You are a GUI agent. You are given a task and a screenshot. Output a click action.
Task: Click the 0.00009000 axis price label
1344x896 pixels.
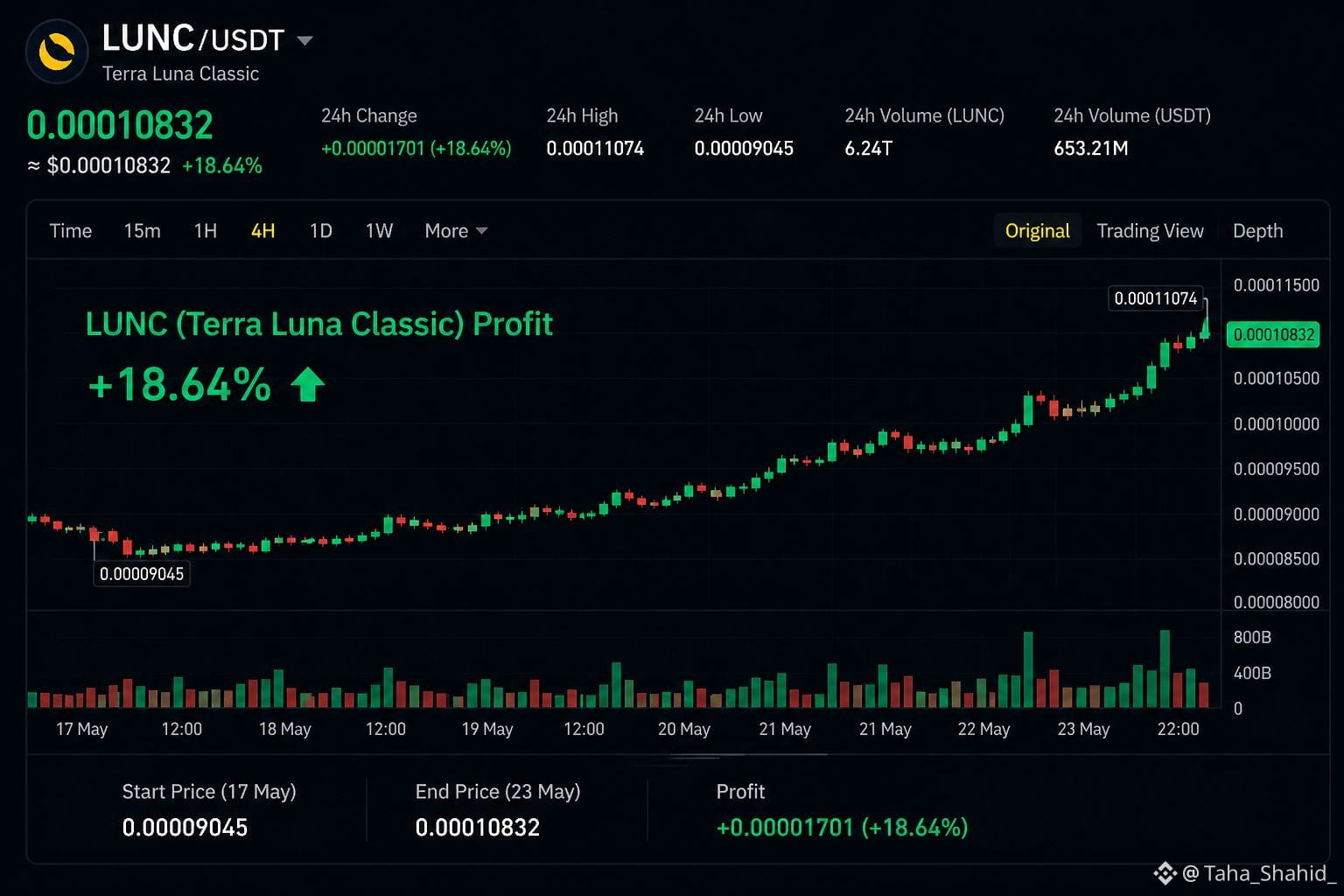[1276, 514]
